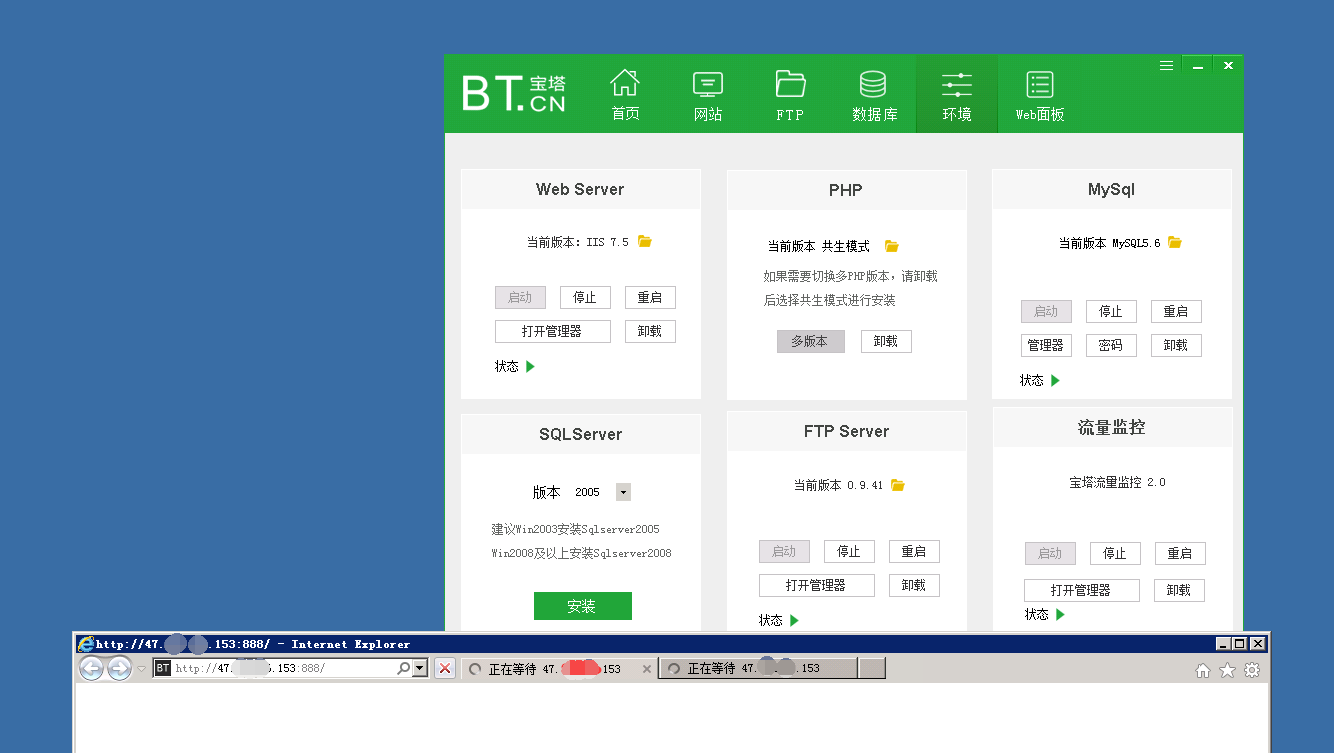
Task: Restart FTP Server with 重启
Action: tap(914, 551)
